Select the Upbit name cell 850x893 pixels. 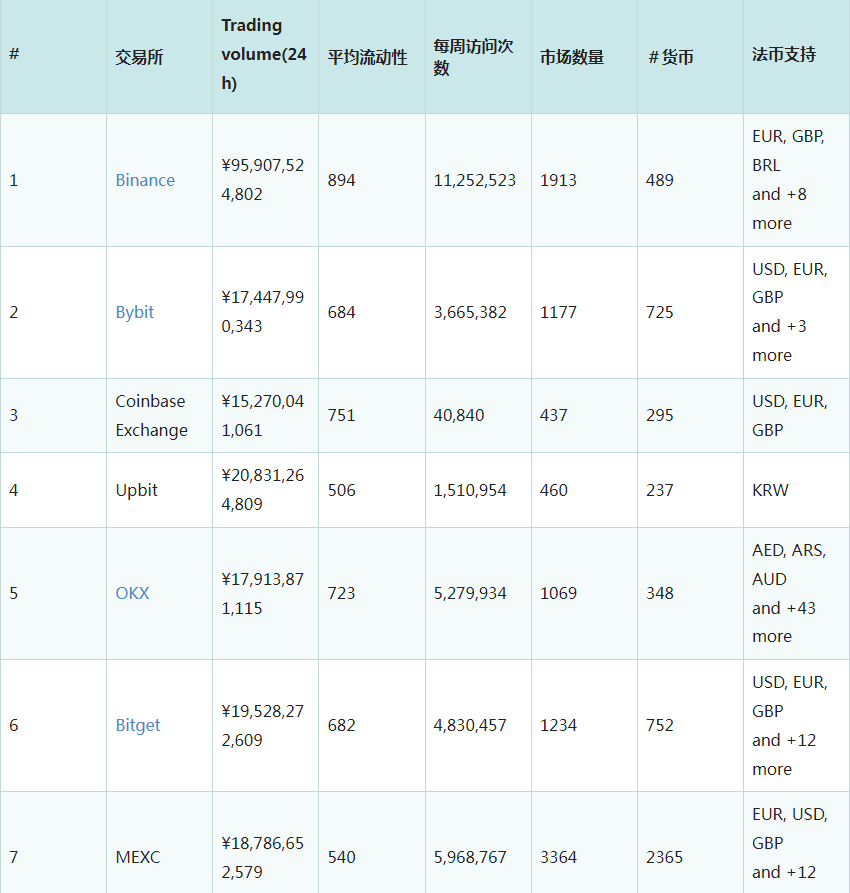pos(160,490)
